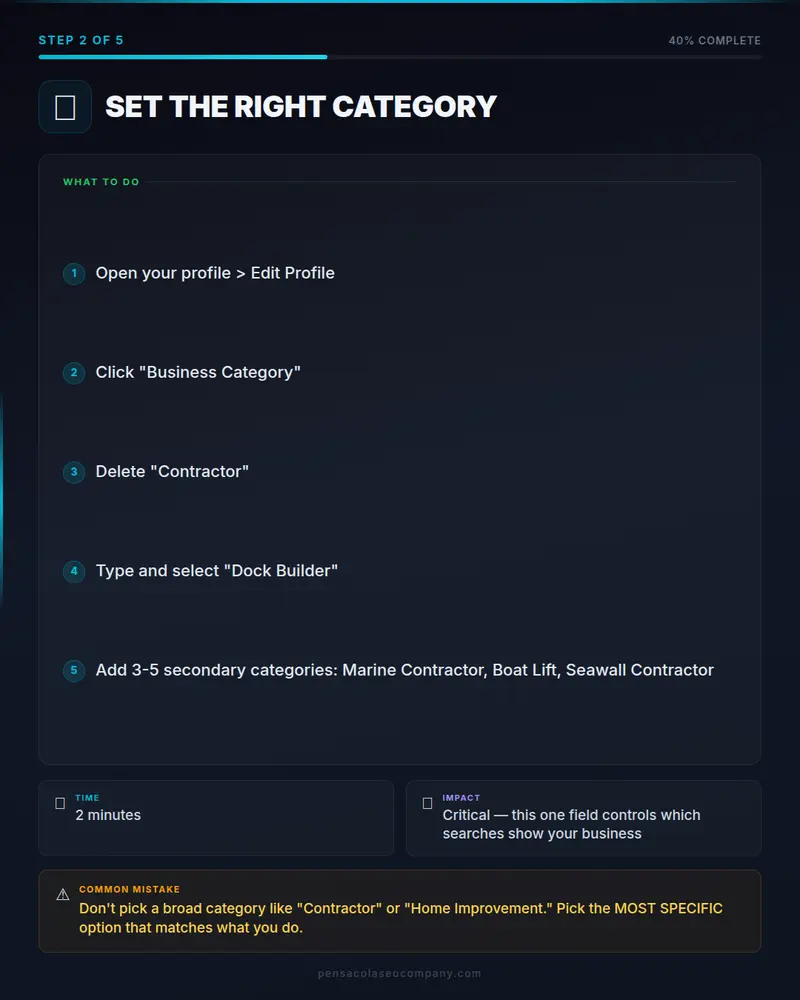Select the secondary categories step text
Image resolution: width=800 pixels, height=1000 pixels.
coord(404,670)
